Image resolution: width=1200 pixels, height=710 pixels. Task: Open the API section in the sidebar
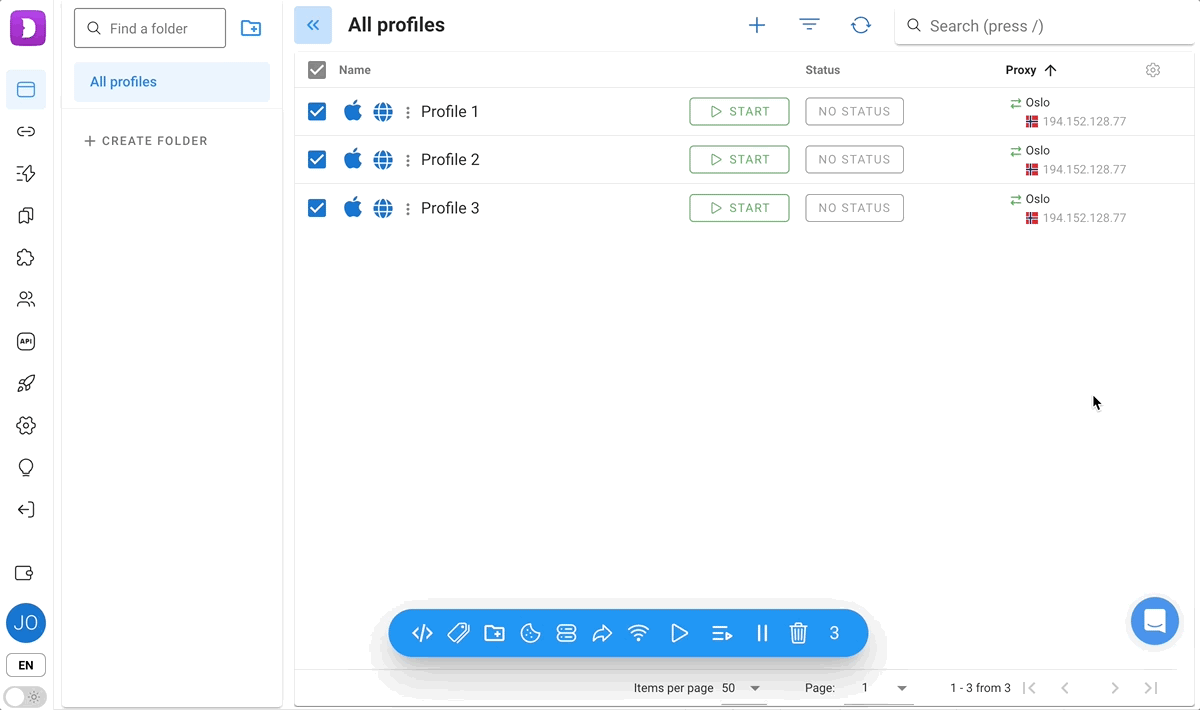[x=26, y=341]
